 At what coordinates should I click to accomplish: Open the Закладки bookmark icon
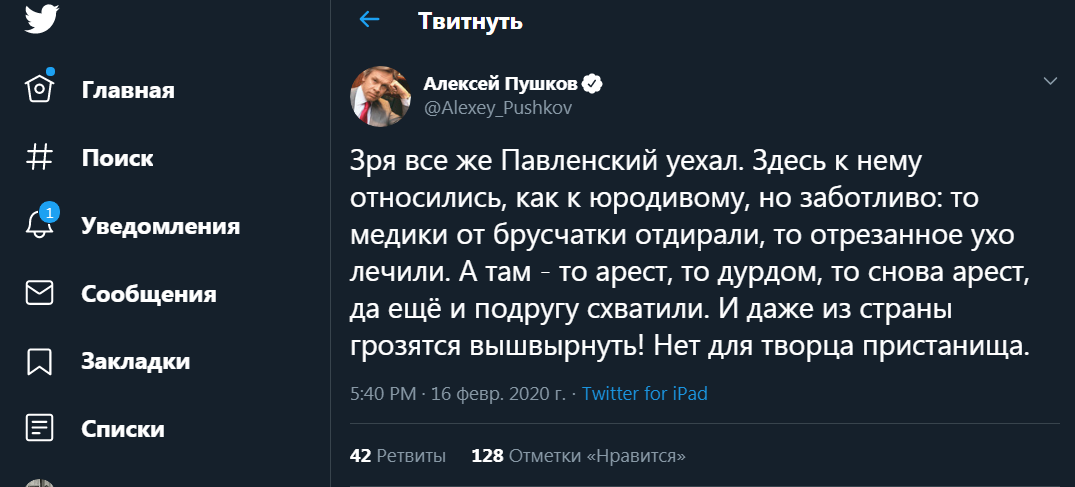point(40,360)
